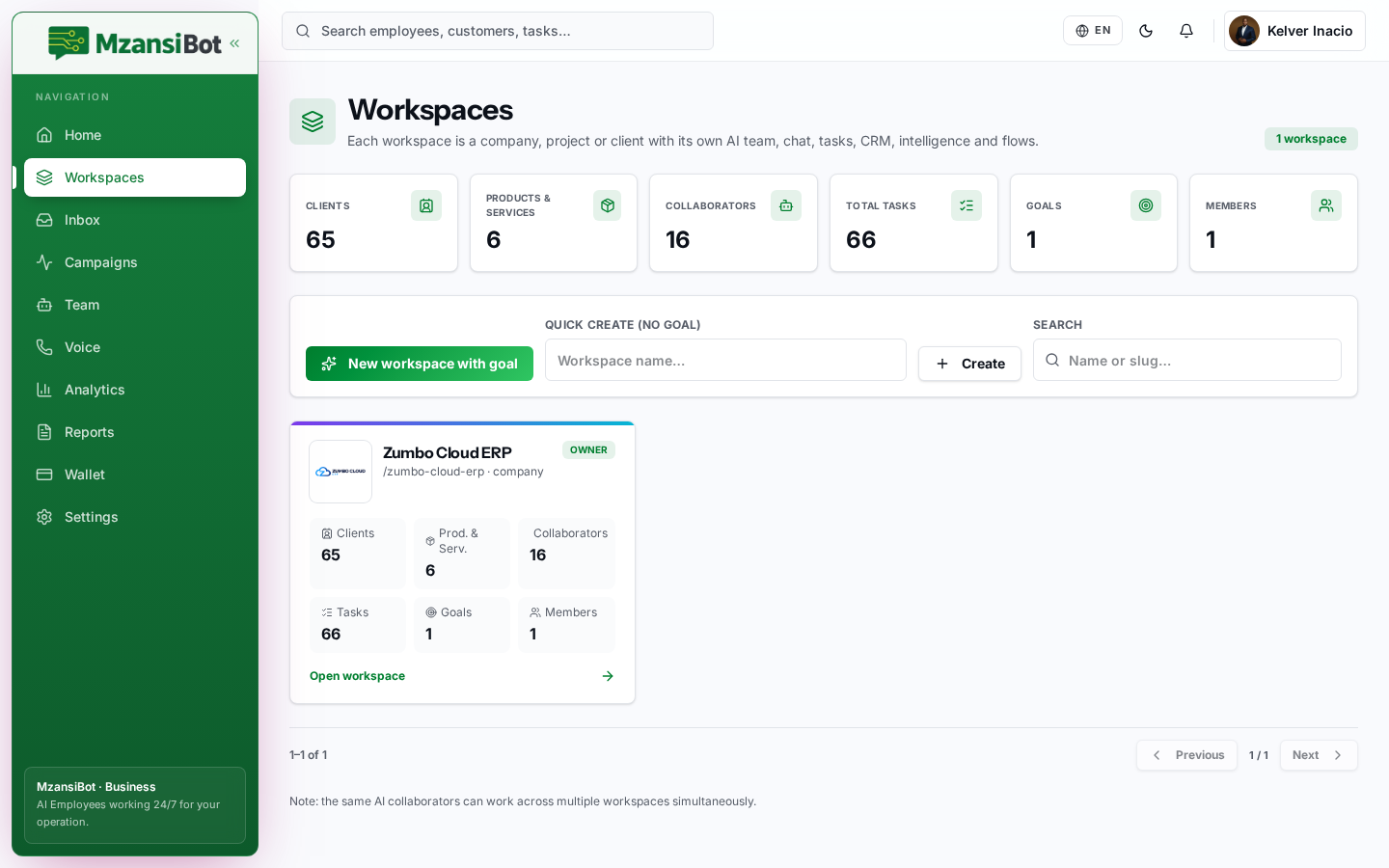Image resolution: width=1389 pixels, height=868 pixels.
Task: Focus the global search field
Action: click(x=498, y=31)
